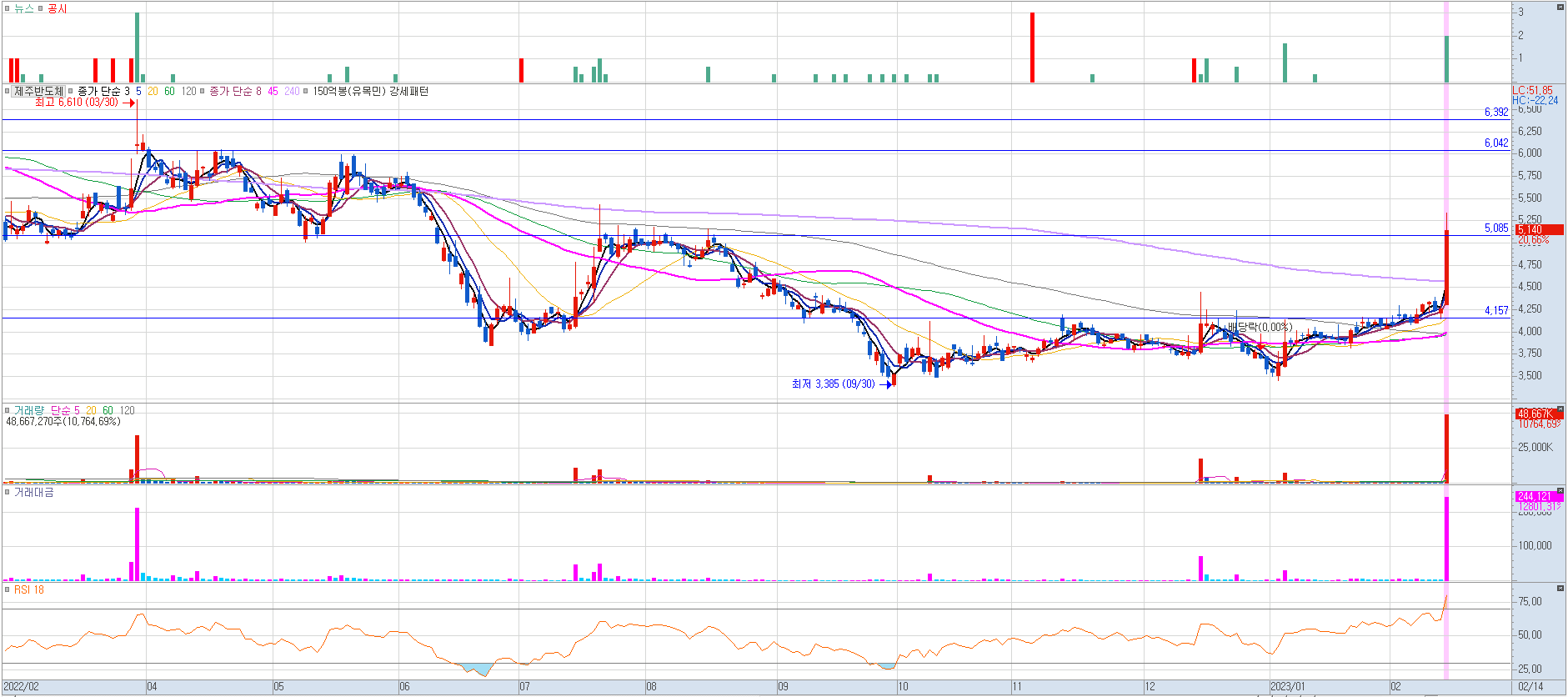Select the 6,392 horizontal line label
The width and height of the screenshot is (1568, 697).
coord(1496,112)
